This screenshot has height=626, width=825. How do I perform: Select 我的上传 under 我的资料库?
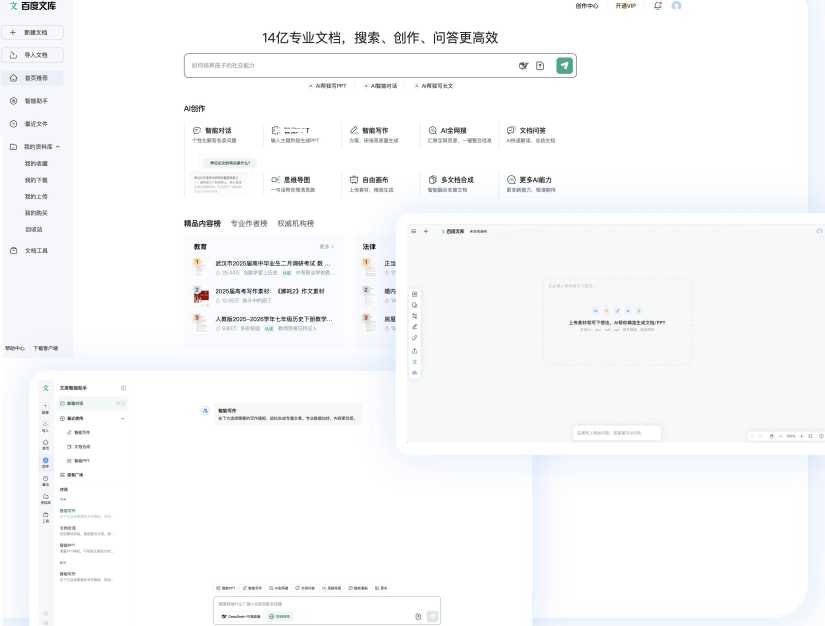pos(36,196)
